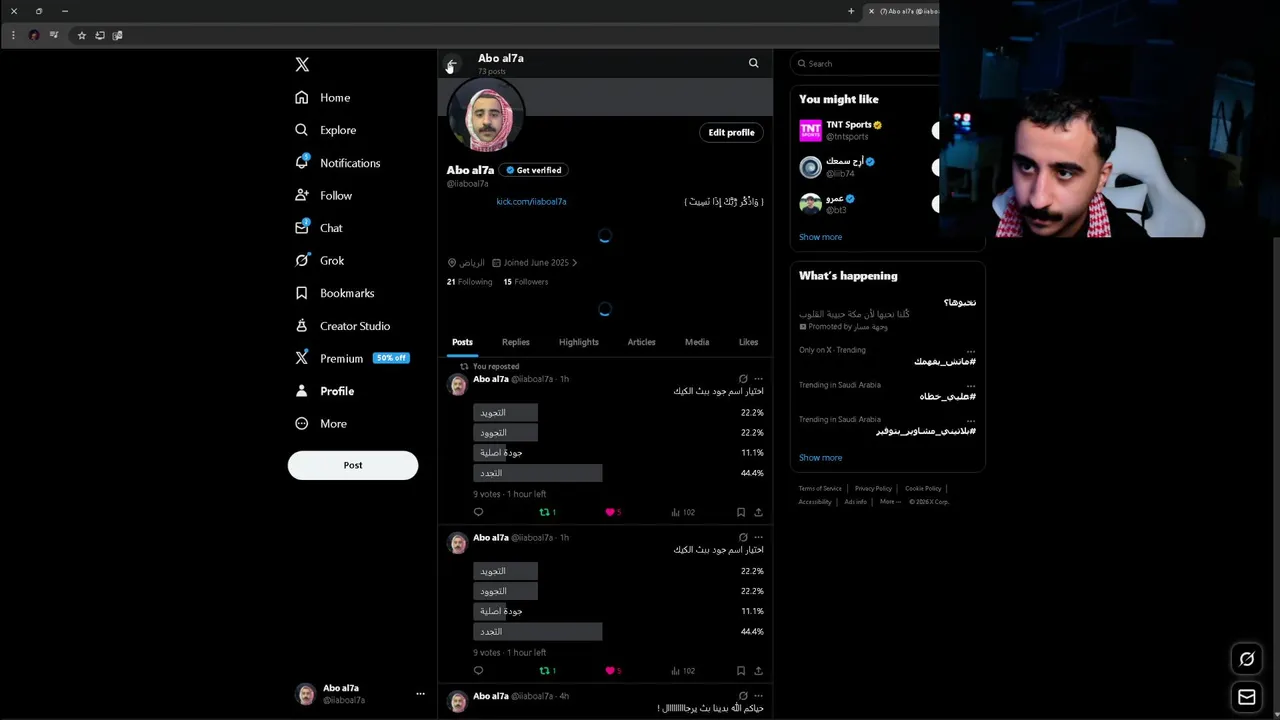Click the X logo in the sidebar

click(x=302, y=65)
